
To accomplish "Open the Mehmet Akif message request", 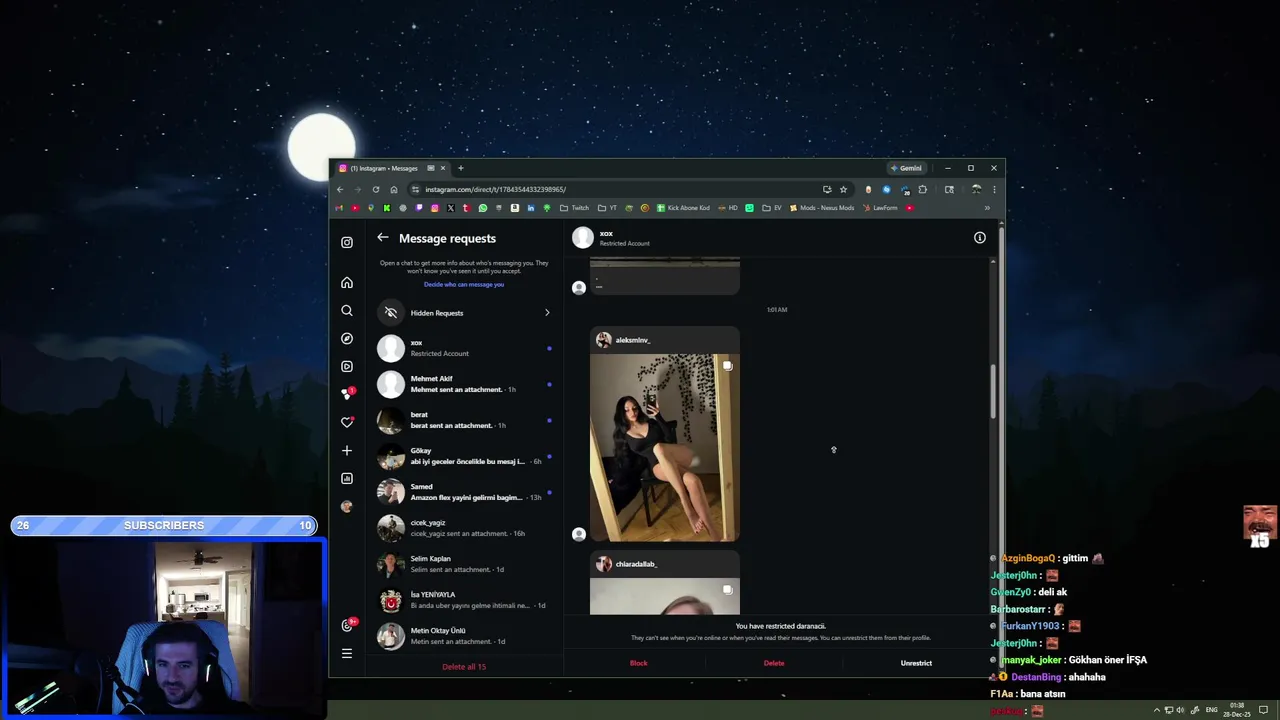I will click(x=465, y=384).
